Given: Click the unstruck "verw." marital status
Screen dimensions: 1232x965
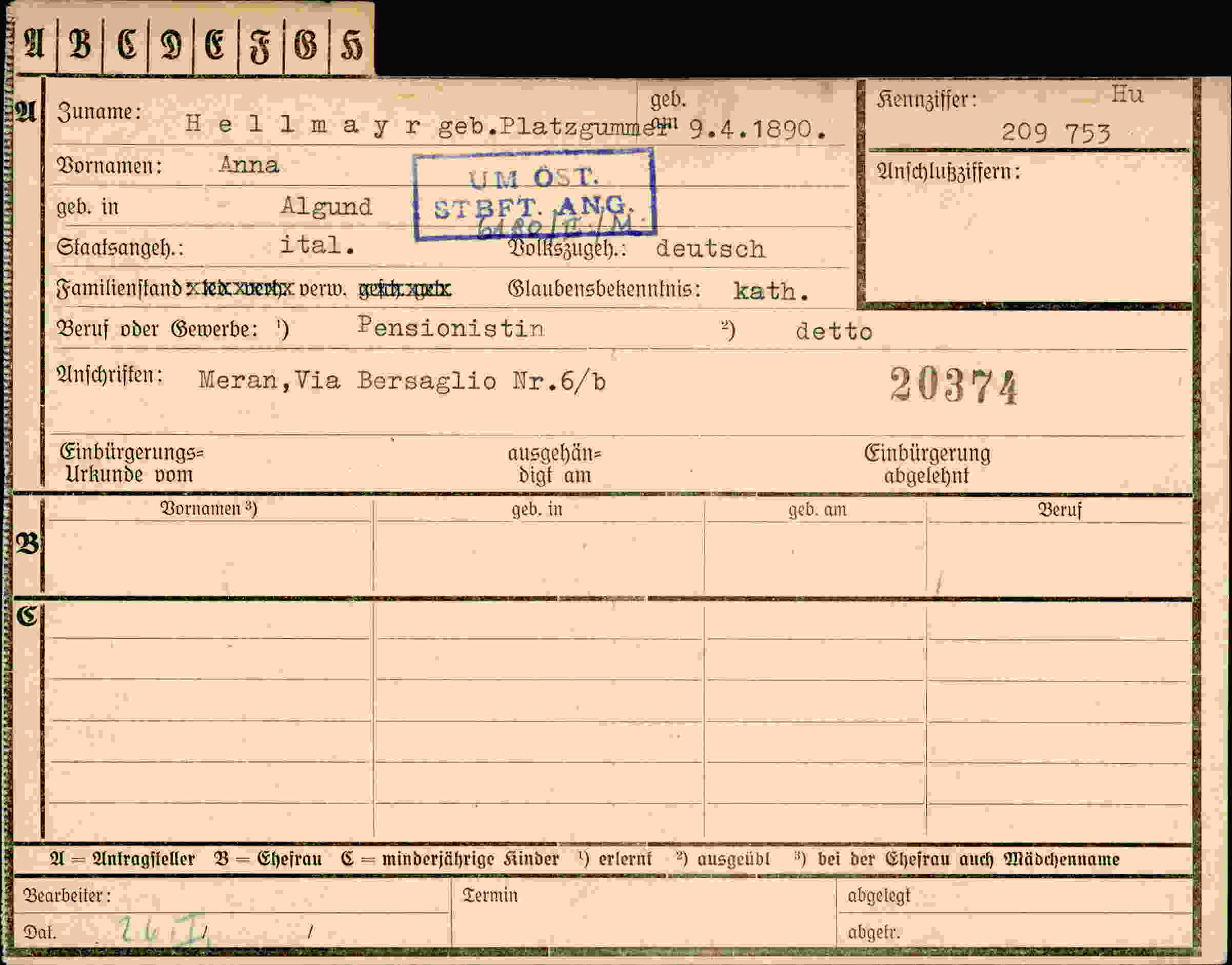Looking at the screenshot, I should pos(322,289).
